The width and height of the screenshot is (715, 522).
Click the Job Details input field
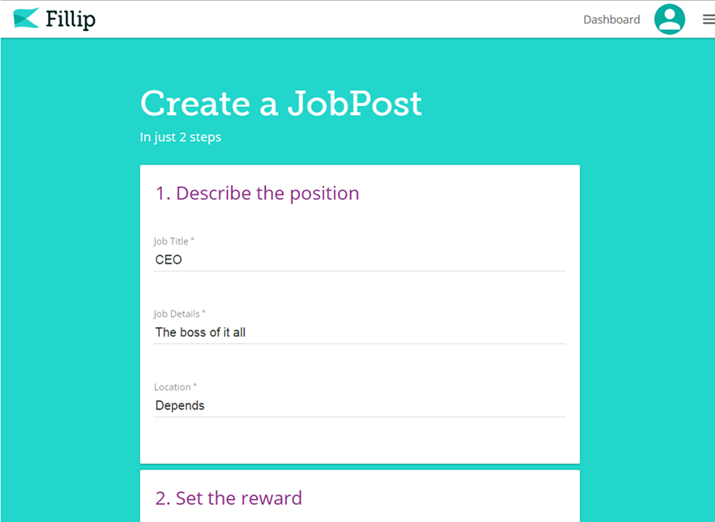tap(359, 332)
